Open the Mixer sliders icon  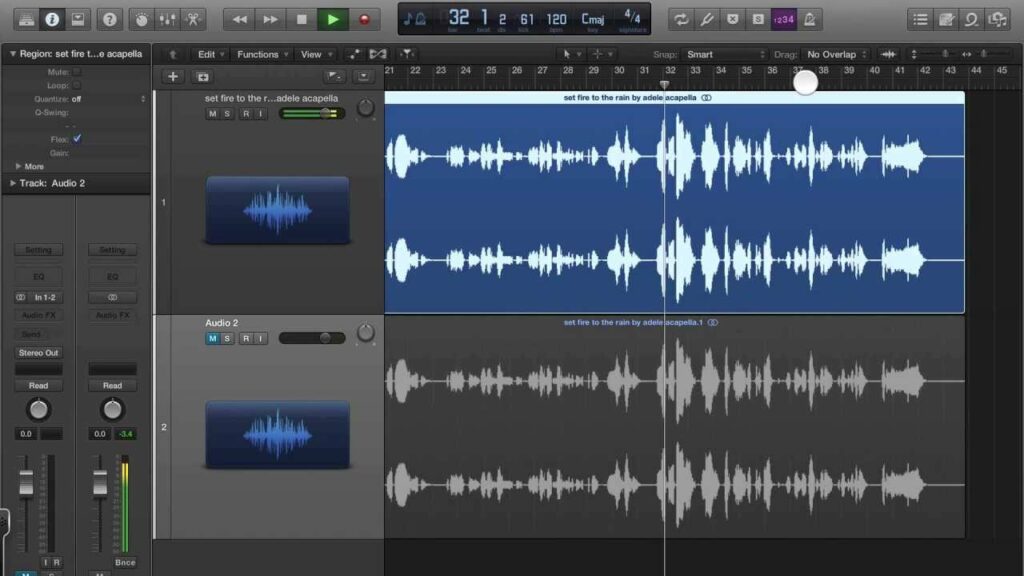[167, 20]
